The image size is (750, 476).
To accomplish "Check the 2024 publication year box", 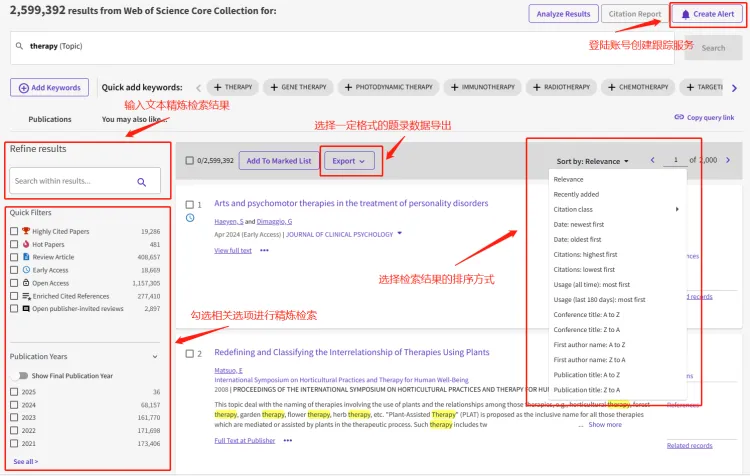I will pos(14,405).
